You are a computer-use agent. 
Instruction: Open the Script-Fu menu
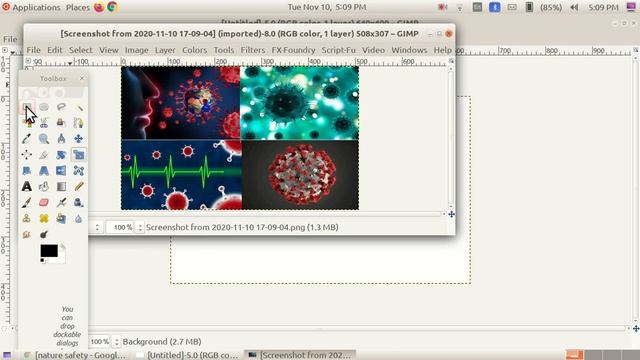(x=338, y=50)
